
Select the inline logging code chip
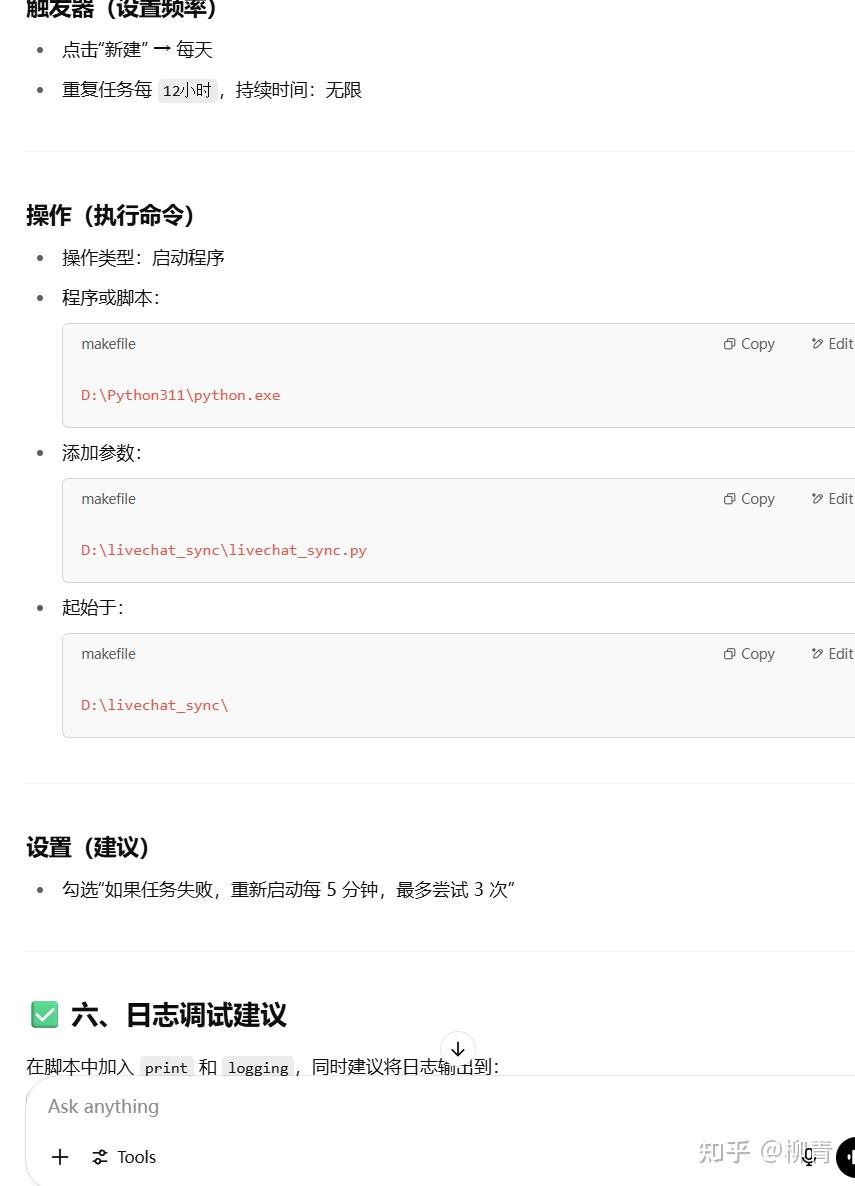[258, 1067]
